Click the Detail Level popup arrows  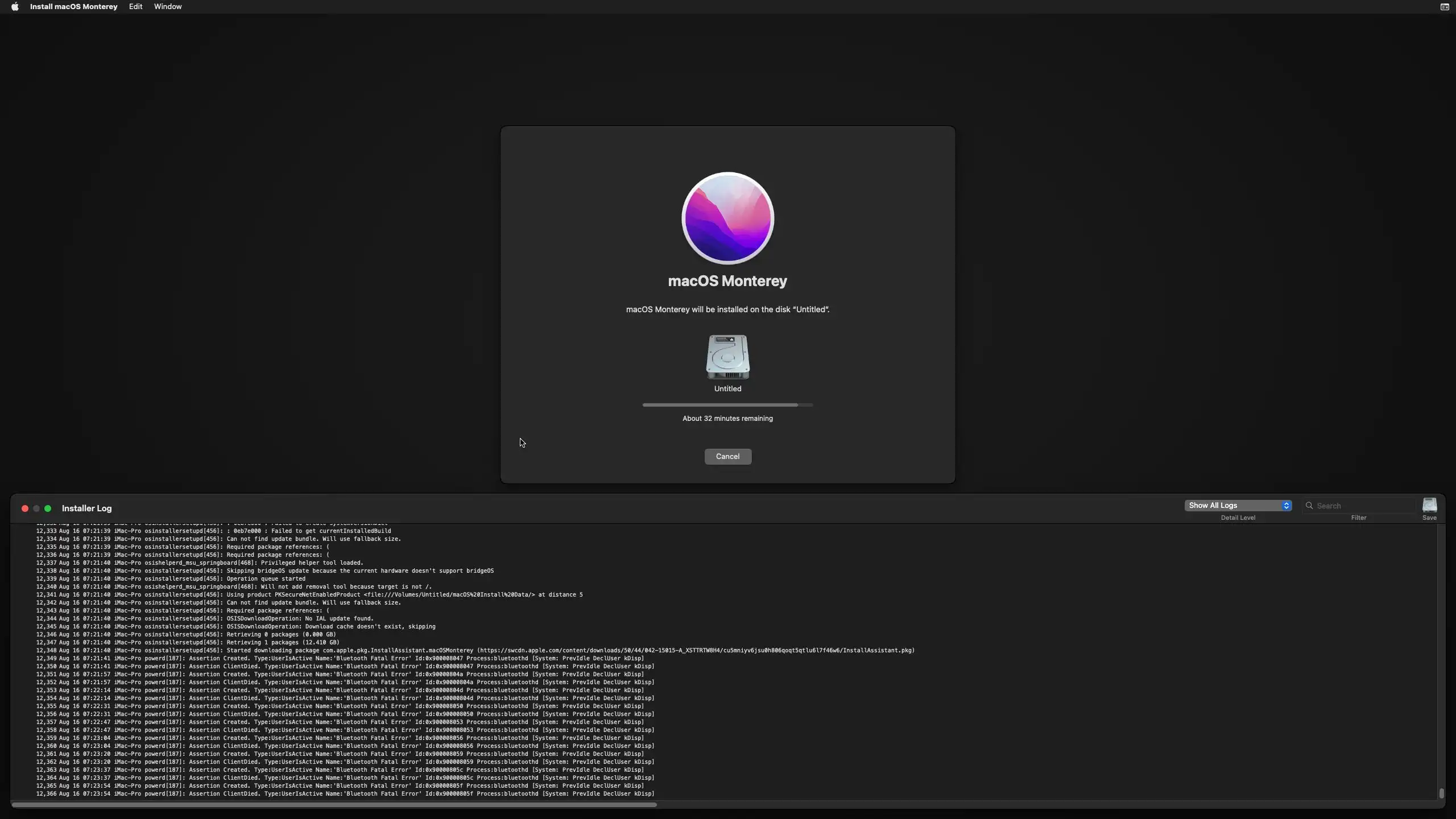pos(1286,506)
